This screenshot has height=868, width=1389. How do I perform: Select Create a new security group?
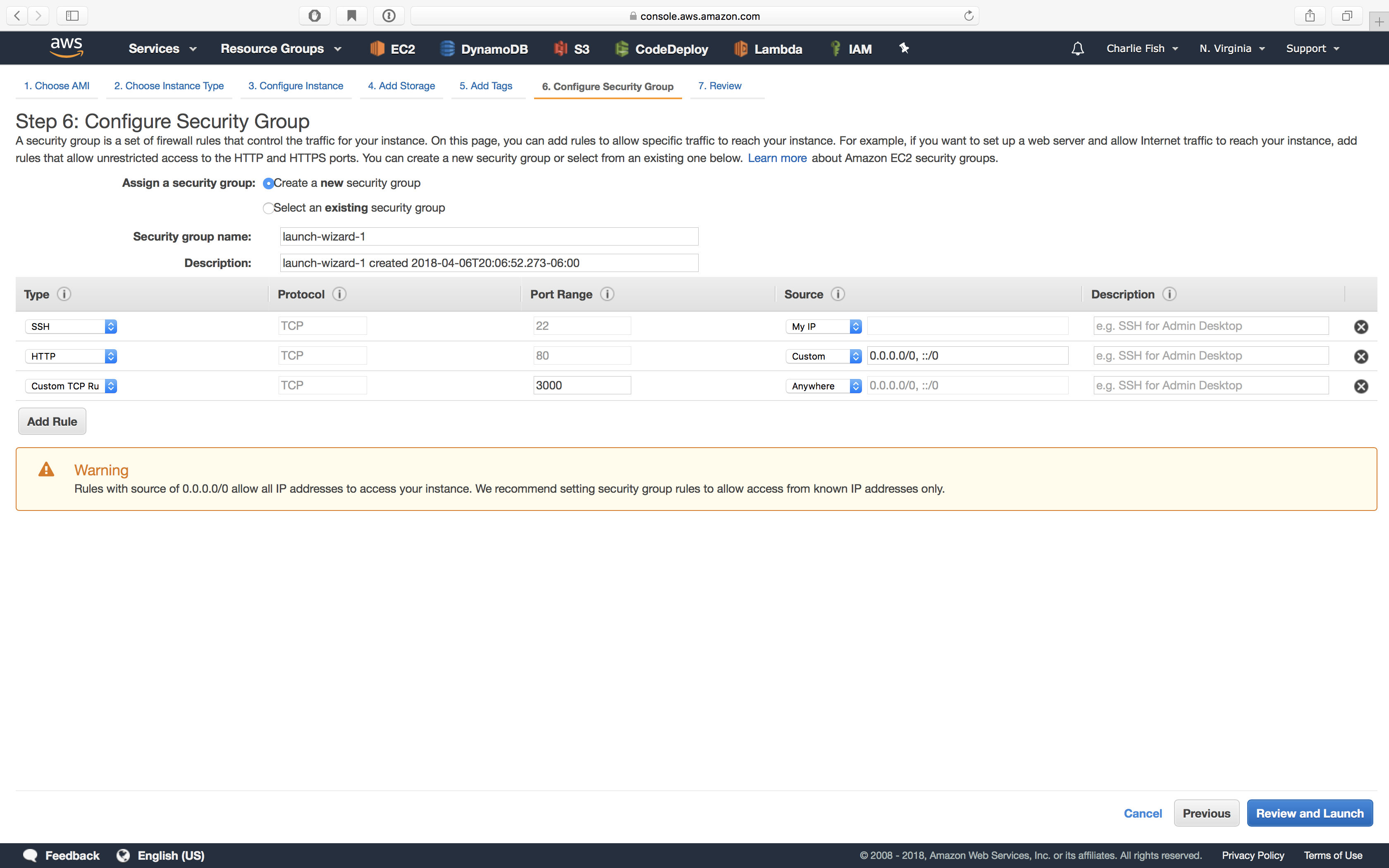[268, 184]
